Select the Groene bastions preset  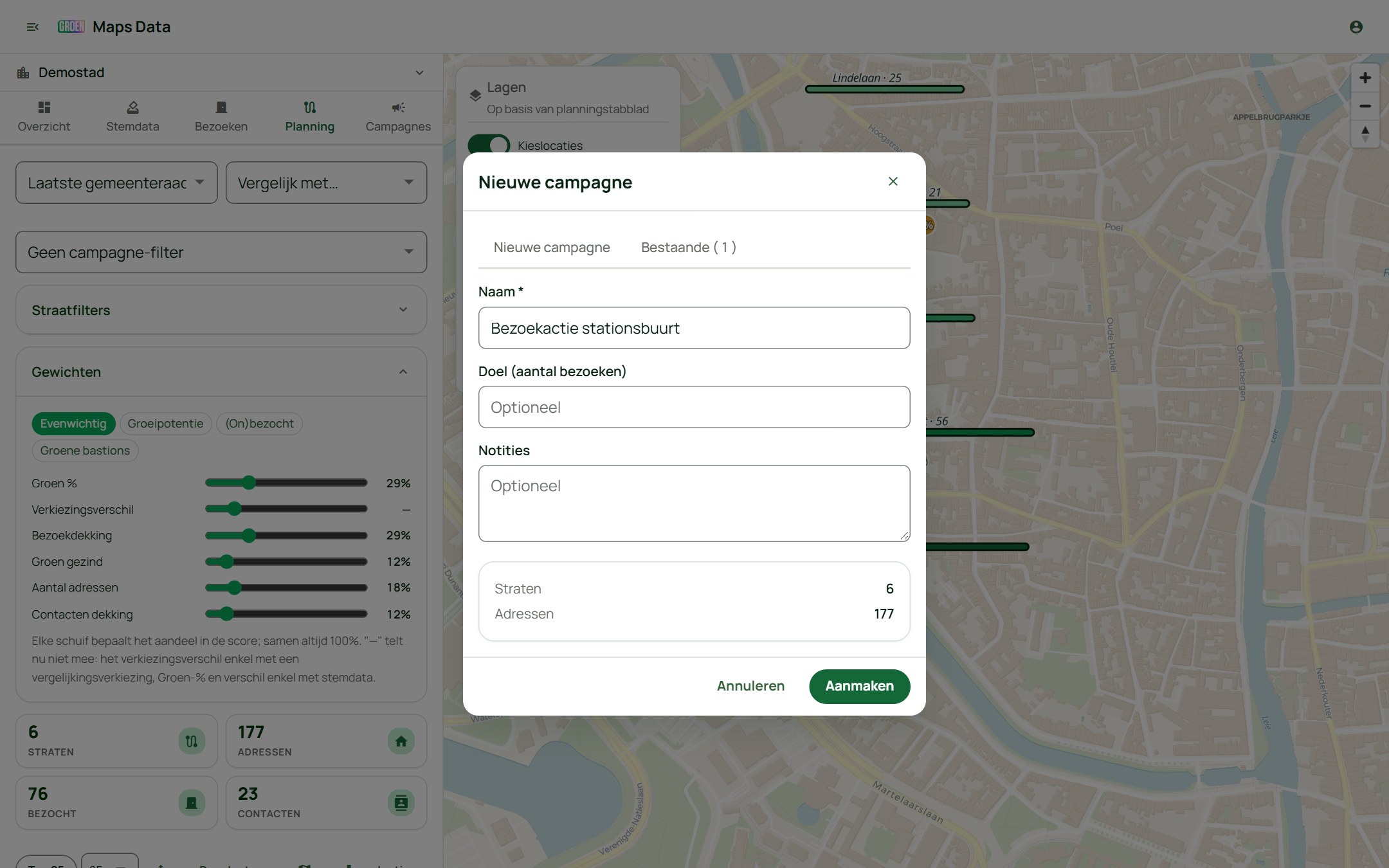tap(85, 451)
